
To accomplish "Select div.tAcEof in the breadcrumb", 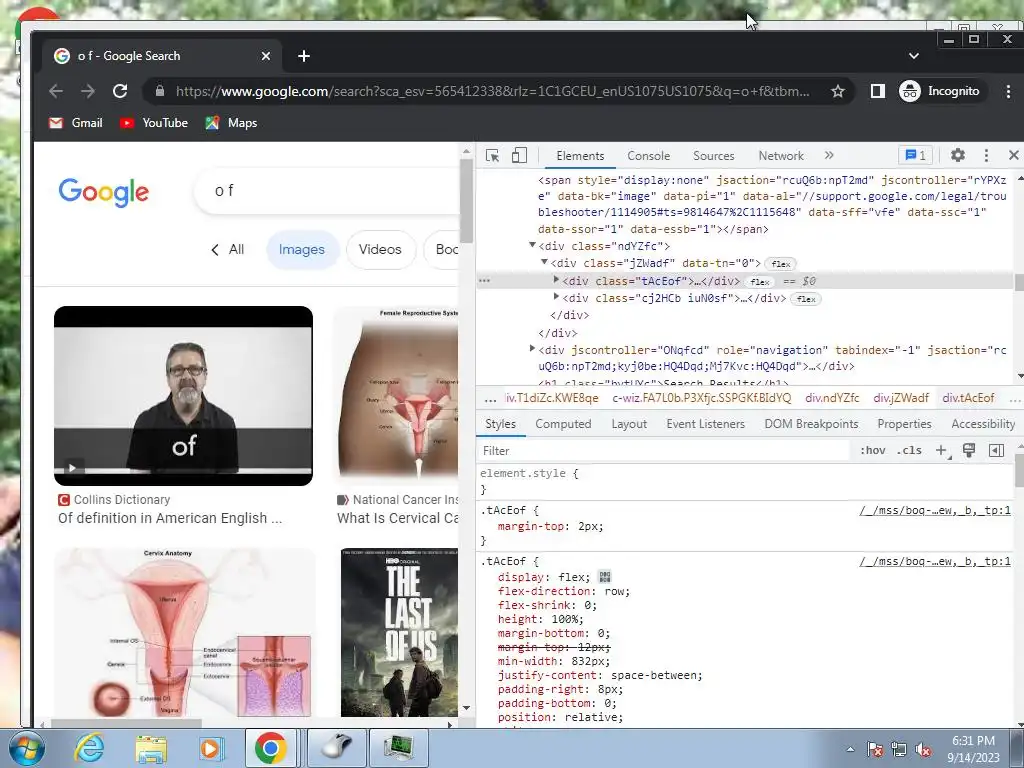I will [x=968, y=398].
